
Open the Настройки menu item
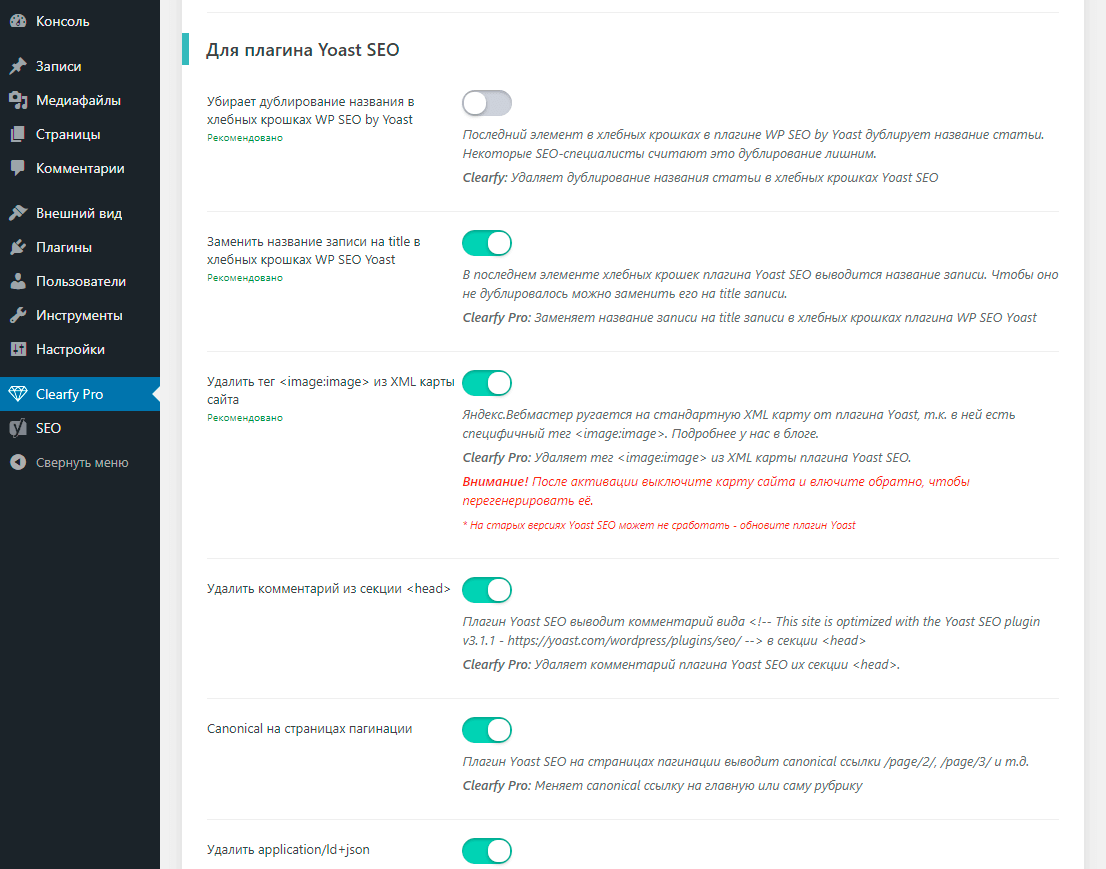point(80,349)
